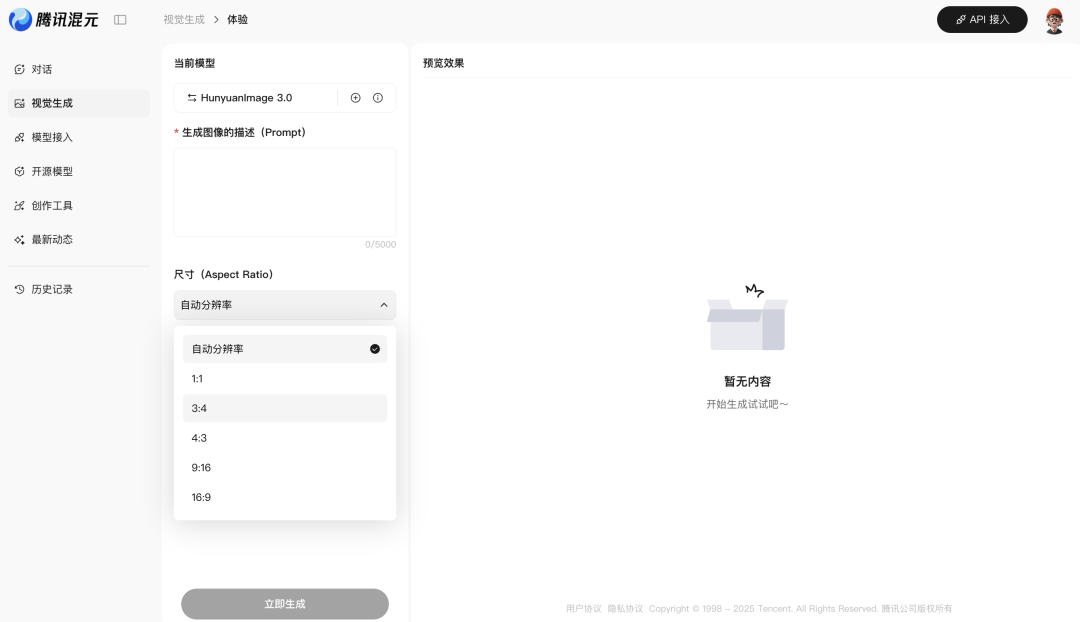Open 历史记录 history in the sidebar

(52, 289)
